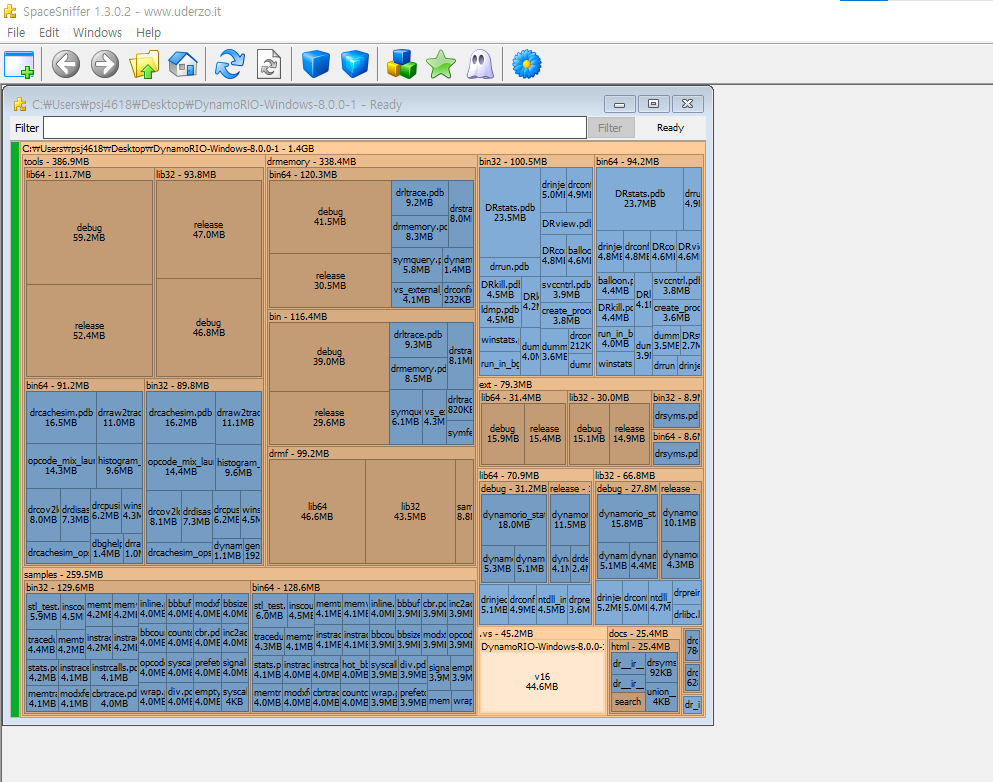The width and height of the screenshot is (993, 782).
Task: Click the plain blue cube detail icon
Action: point(315,65)
